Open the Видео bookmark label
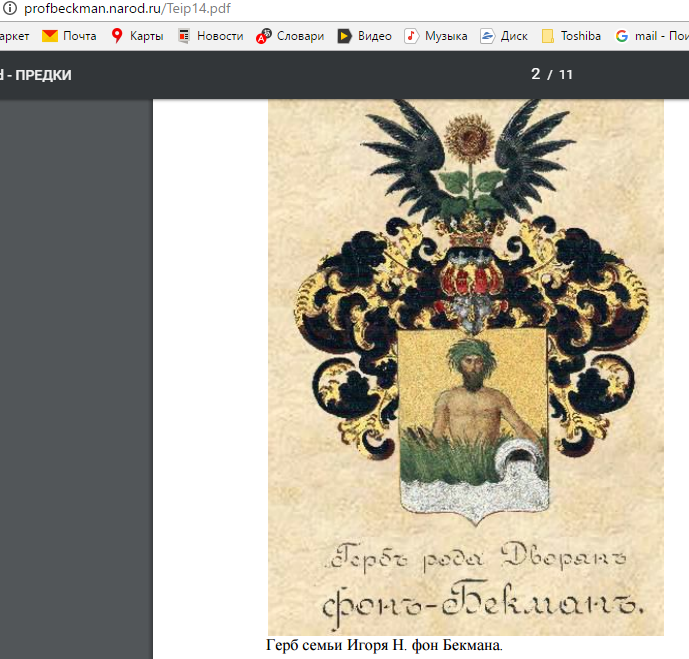The height and width of the screenshot is (659, 689). (x=374, y=36)
